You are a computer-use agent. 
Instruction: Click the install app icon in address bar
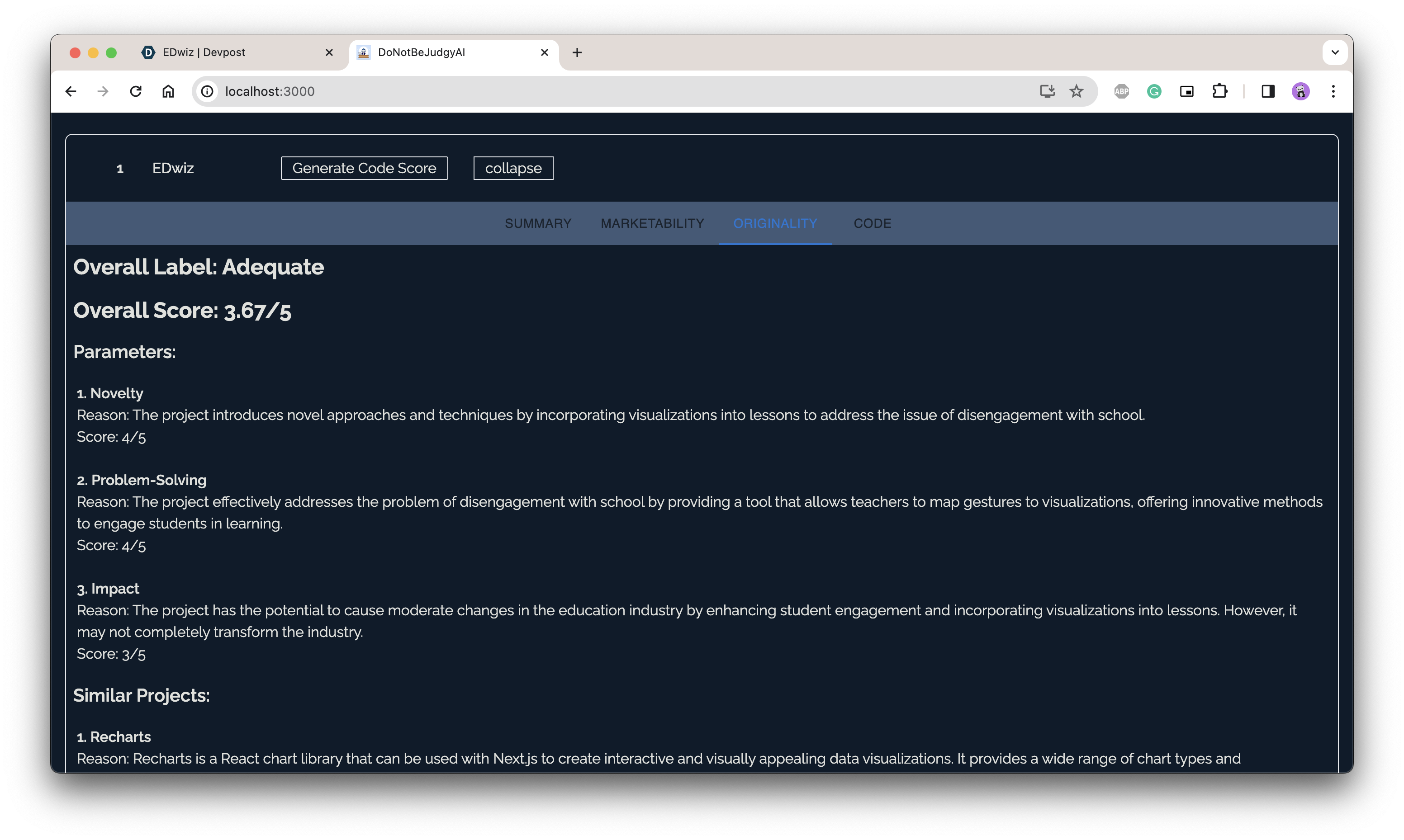pos(1047,91)
